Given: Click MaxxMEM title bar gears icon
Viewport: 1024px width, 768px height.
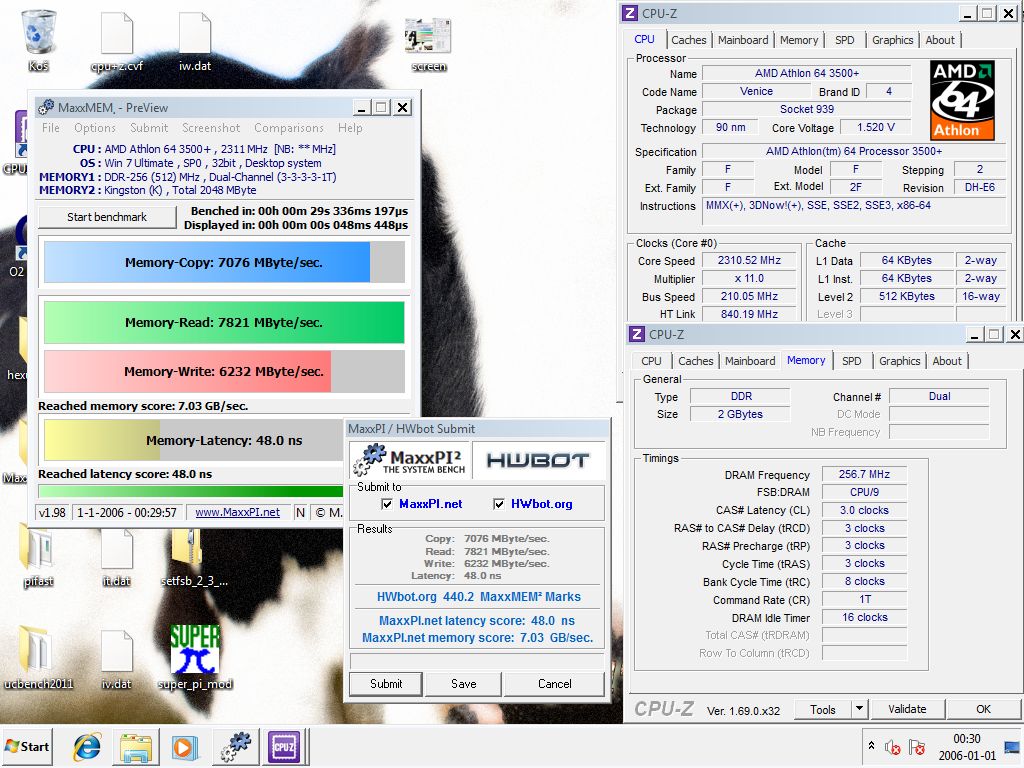Looking at the screenshot, I should pyautogui.click(x=46, y=107).
